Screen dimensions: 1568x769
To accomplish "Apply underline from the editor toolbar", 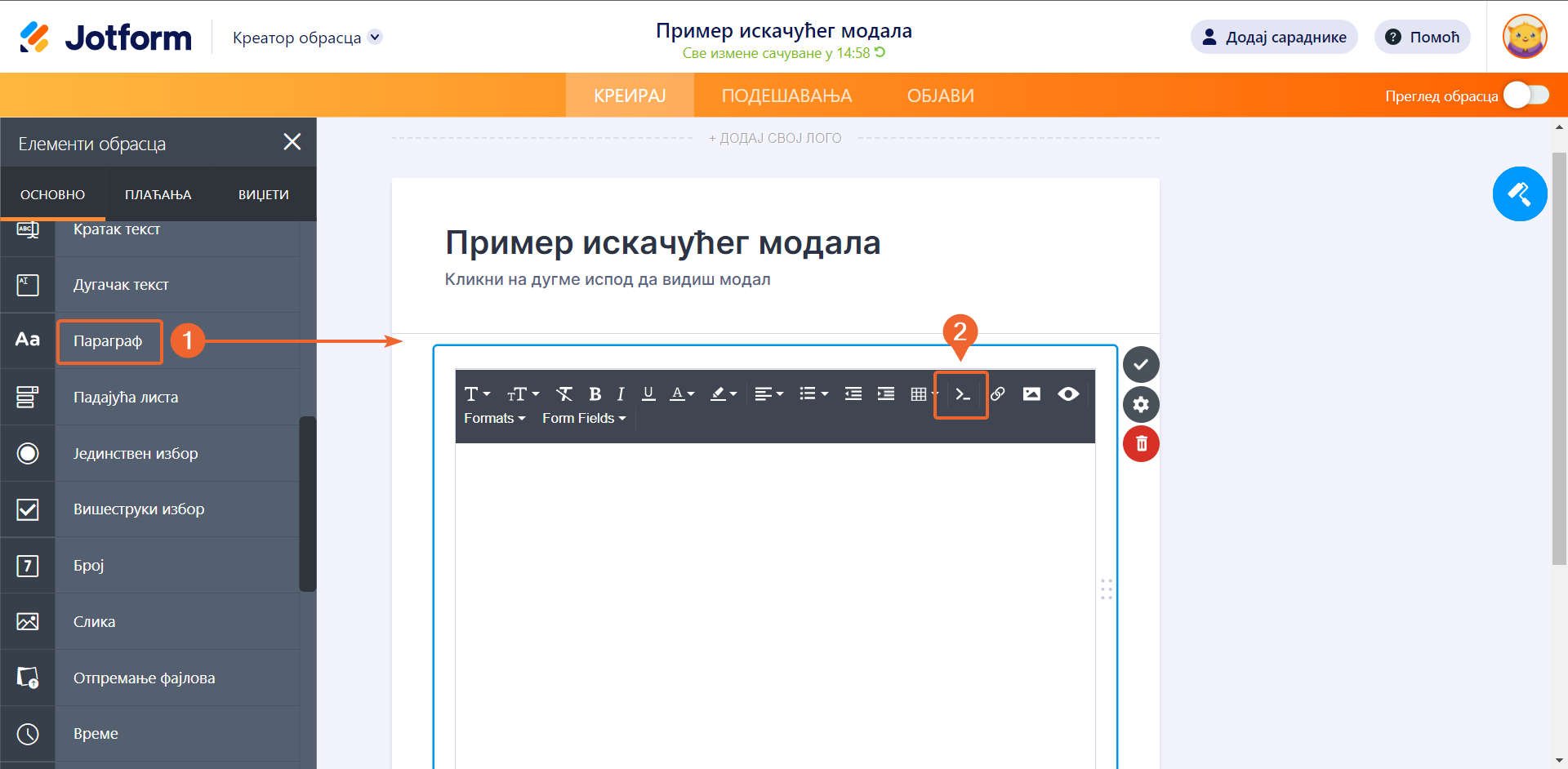I will coord(648,394).
